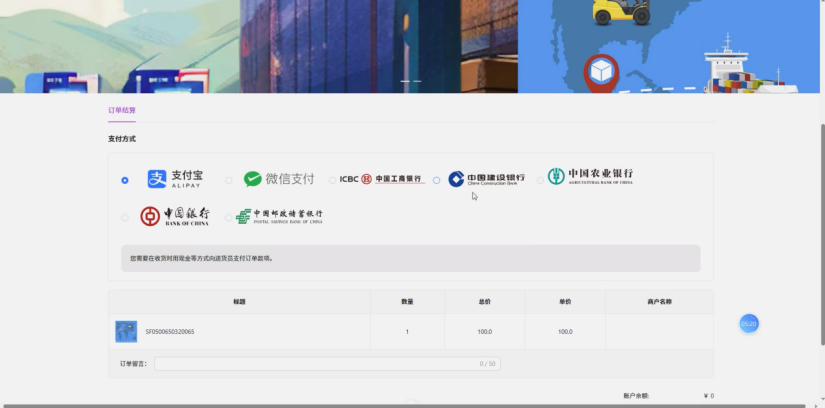
Task: Click the WeChat Pay logo
Action: tap(279, 179)
